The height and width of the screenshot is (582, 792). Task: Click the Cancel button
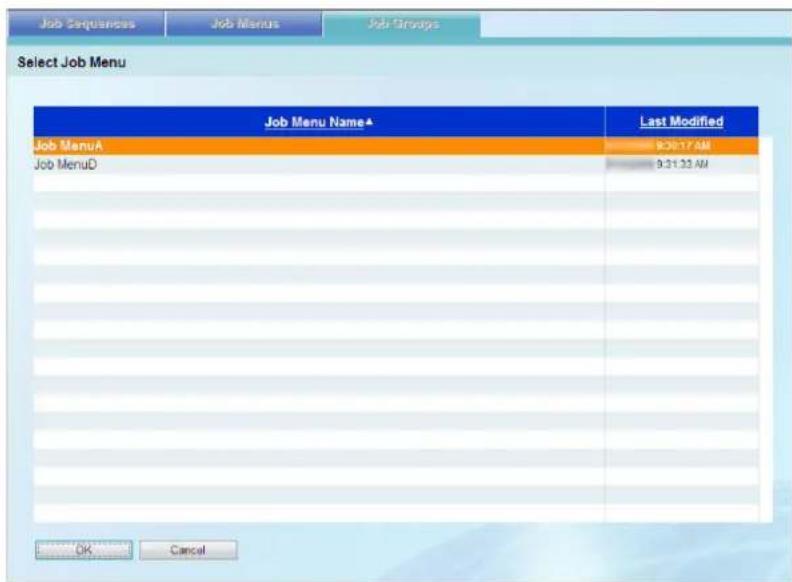point(188,550)
